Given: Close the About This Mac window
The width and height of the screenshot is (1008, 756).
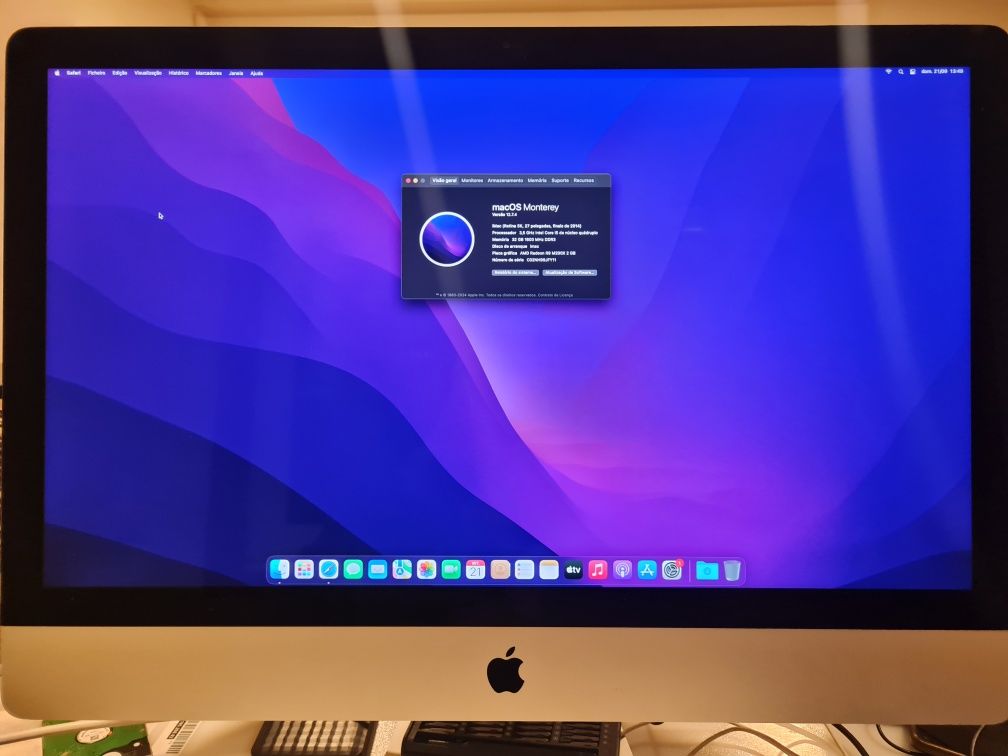Looking at the screenshot, I should (x=408, y=181).
